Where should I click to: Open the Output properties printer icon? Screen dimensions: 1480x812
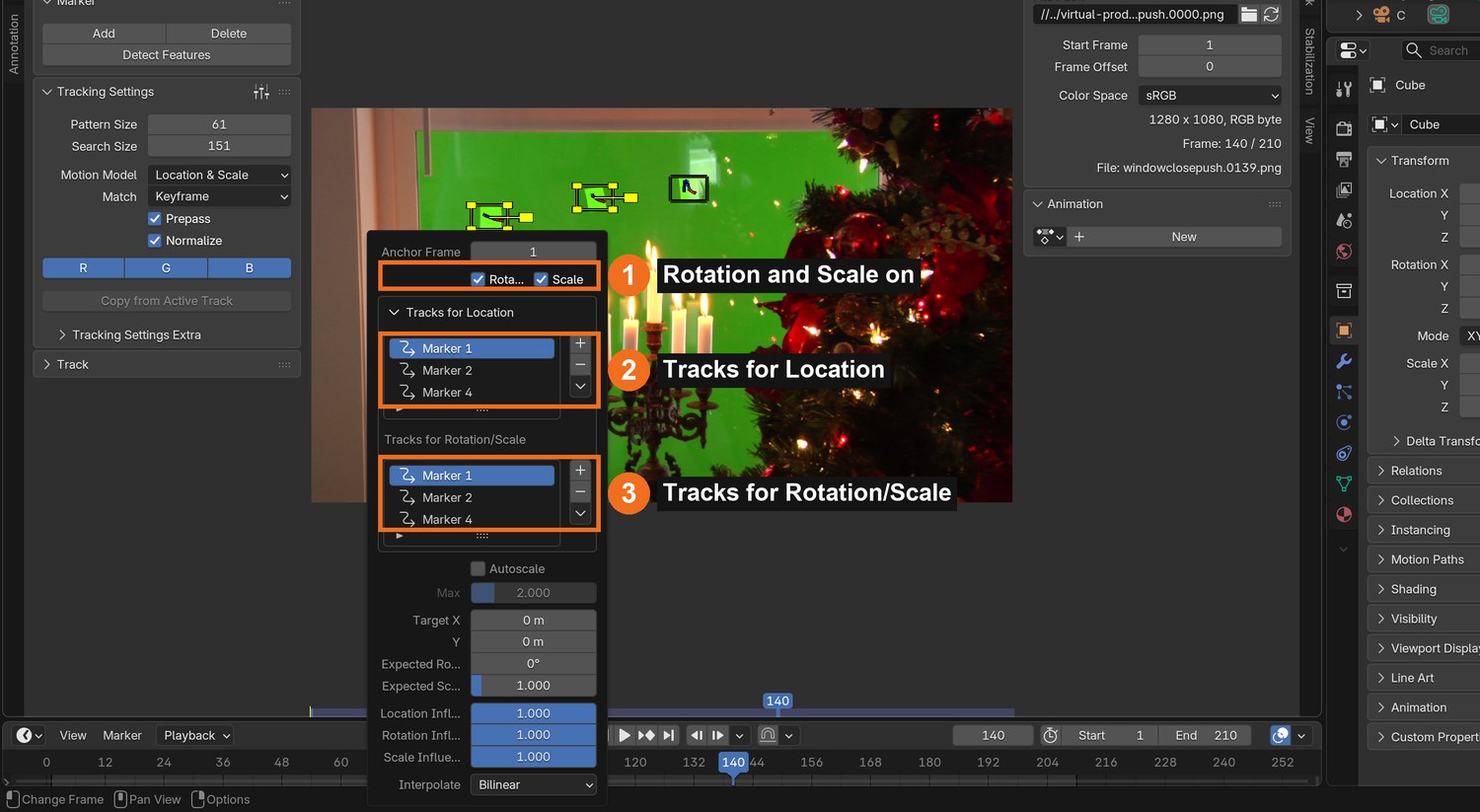pyautogui.click(x=1344, y=159)
